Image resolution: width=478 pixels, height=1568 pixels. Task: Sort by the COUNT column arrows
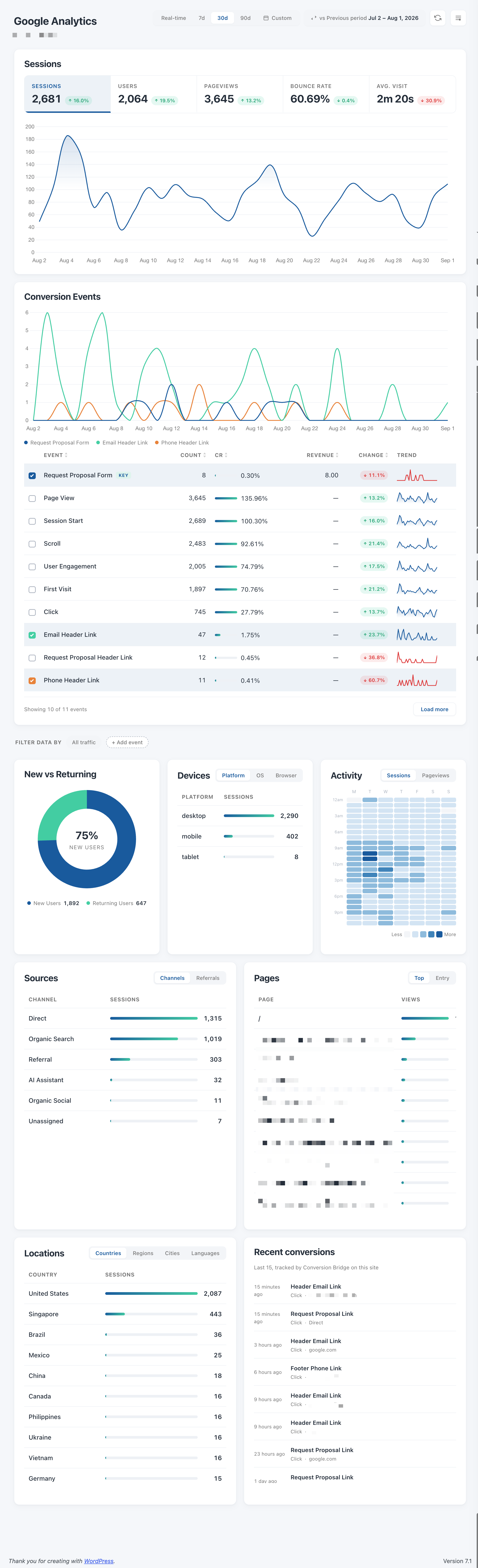[205, 455]
